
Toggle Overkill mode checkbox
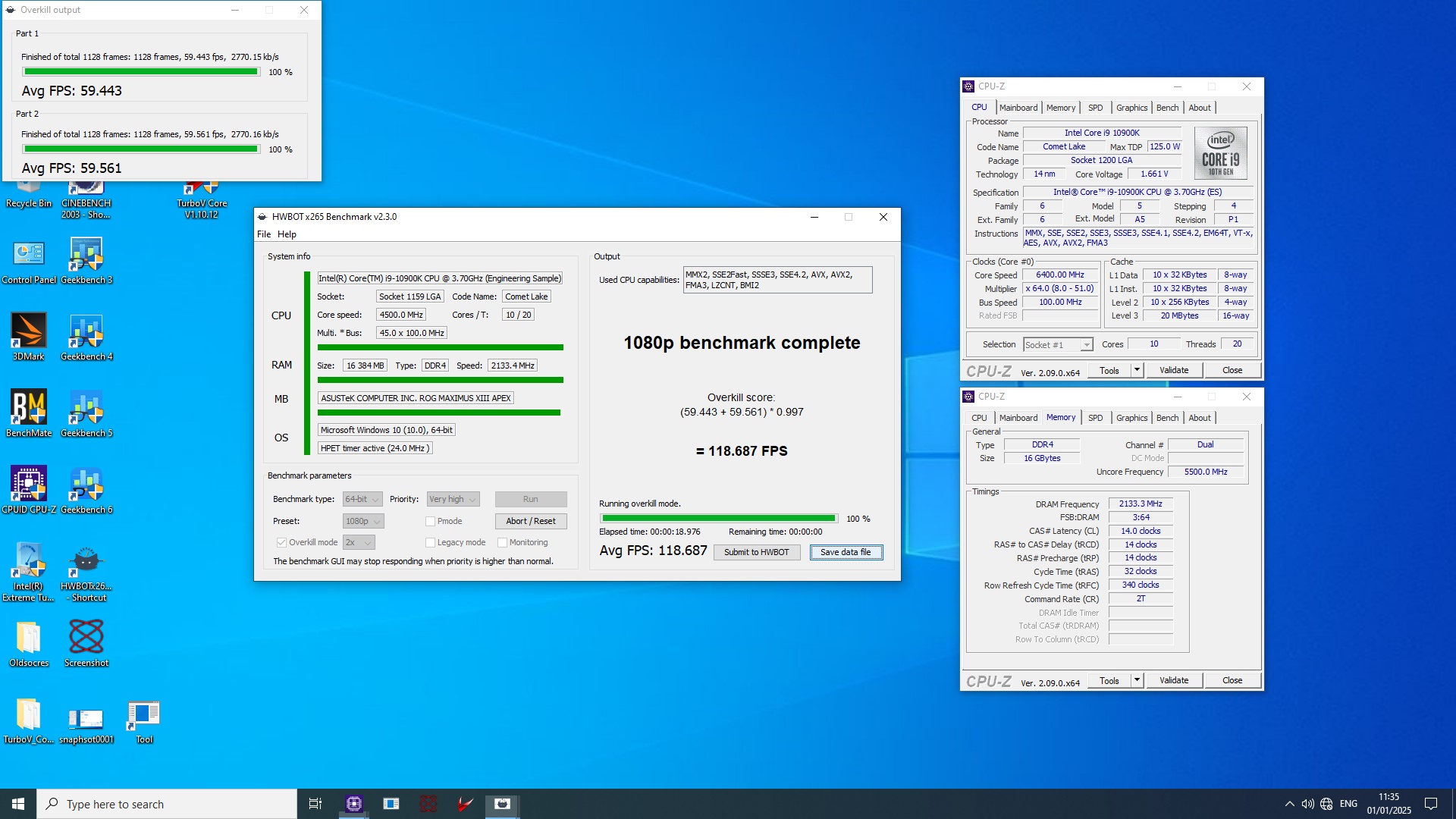281,542
